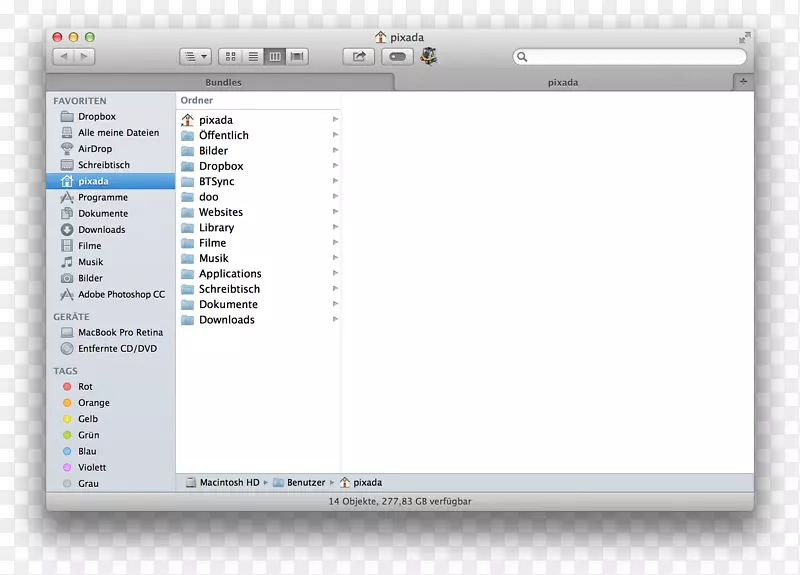The width and height of the screenshot is (800, 575).
Task: Open Musik in the Favoriten sidebar
Action: point(110,262)
